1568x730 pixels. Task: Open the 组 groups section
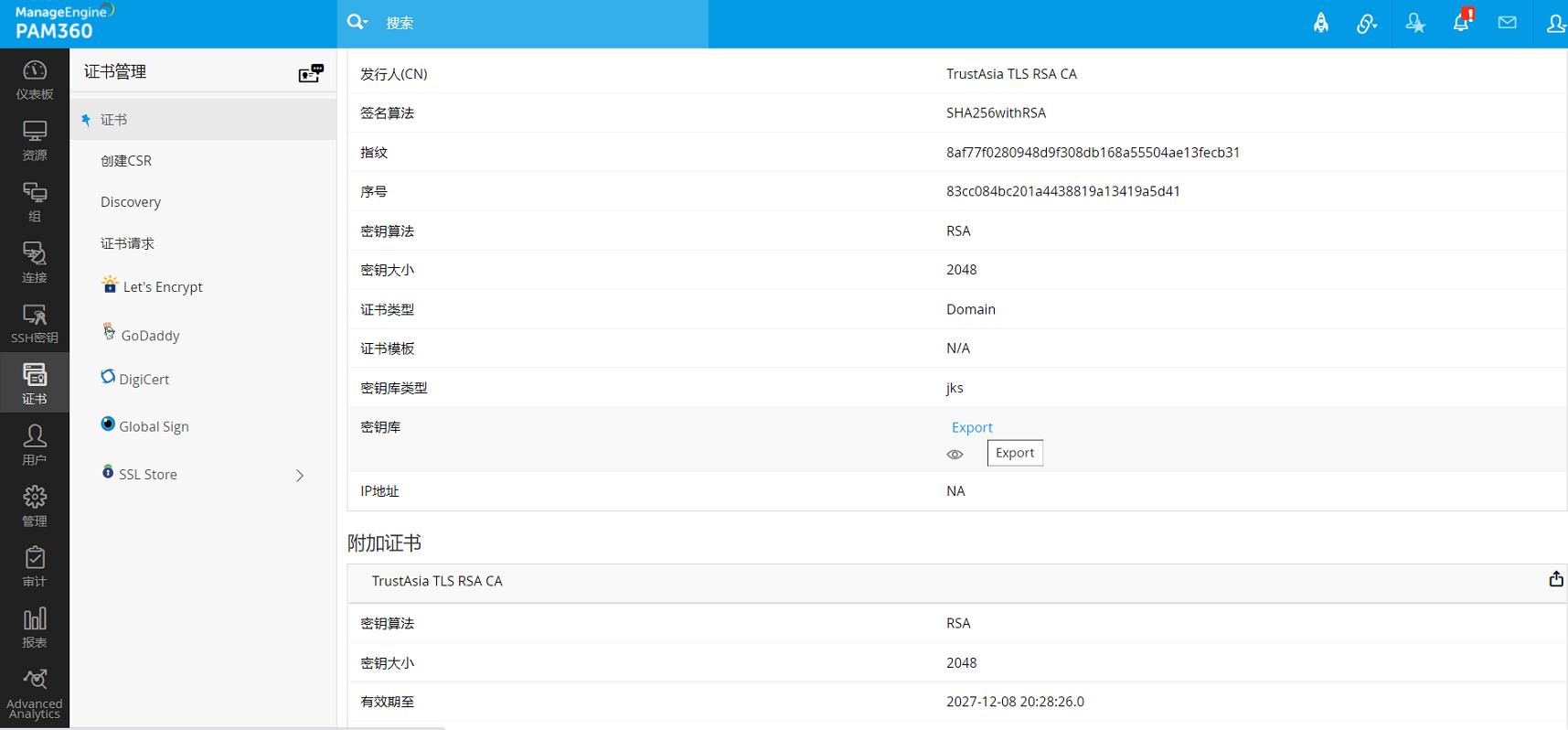[35, 202]
